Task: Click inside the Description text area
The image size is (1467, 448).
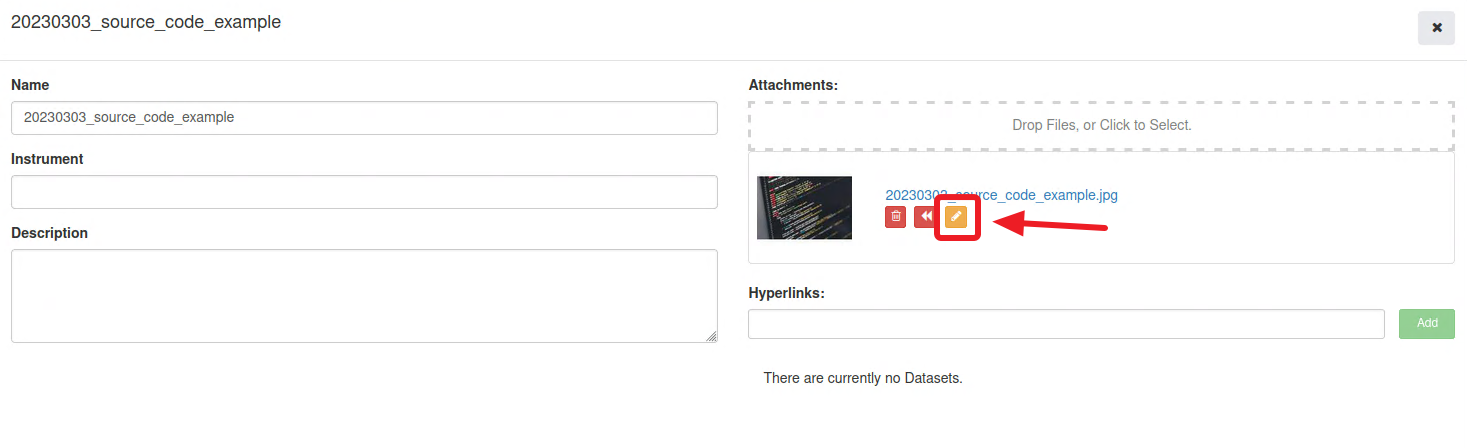Action: pyautogui.click(x=364, y=295)
